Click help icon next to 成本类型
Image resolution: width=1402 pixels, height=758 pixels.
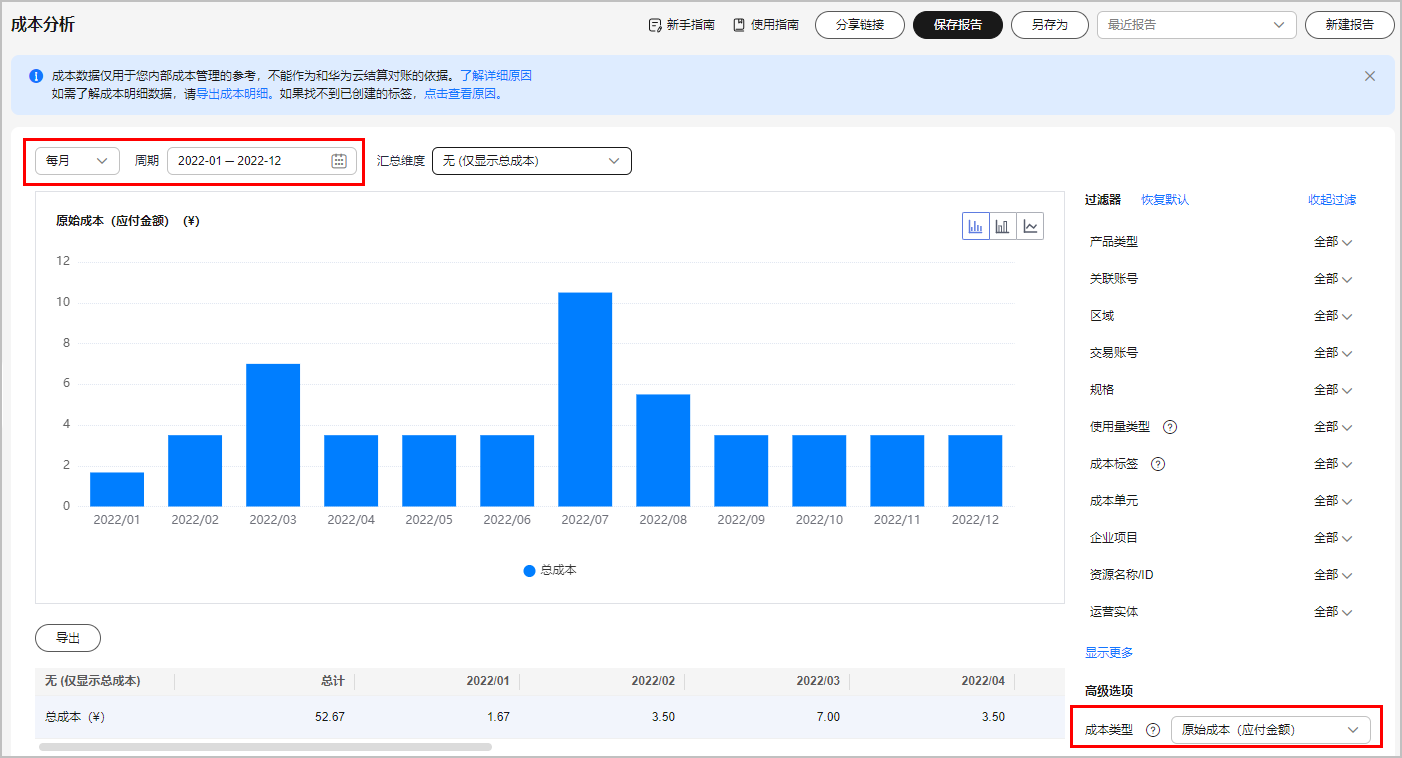1152,730
